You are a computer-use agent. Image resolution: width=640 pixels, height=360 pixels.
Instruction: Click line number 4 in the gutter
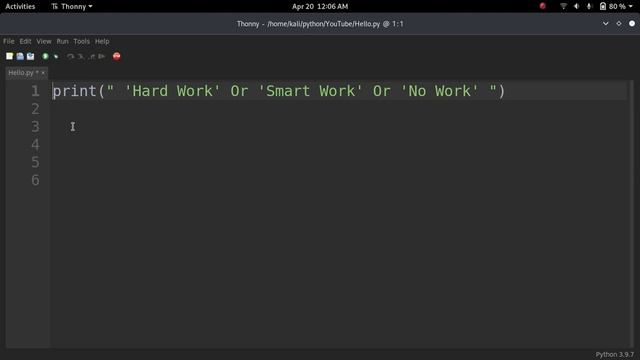(36, 144)
